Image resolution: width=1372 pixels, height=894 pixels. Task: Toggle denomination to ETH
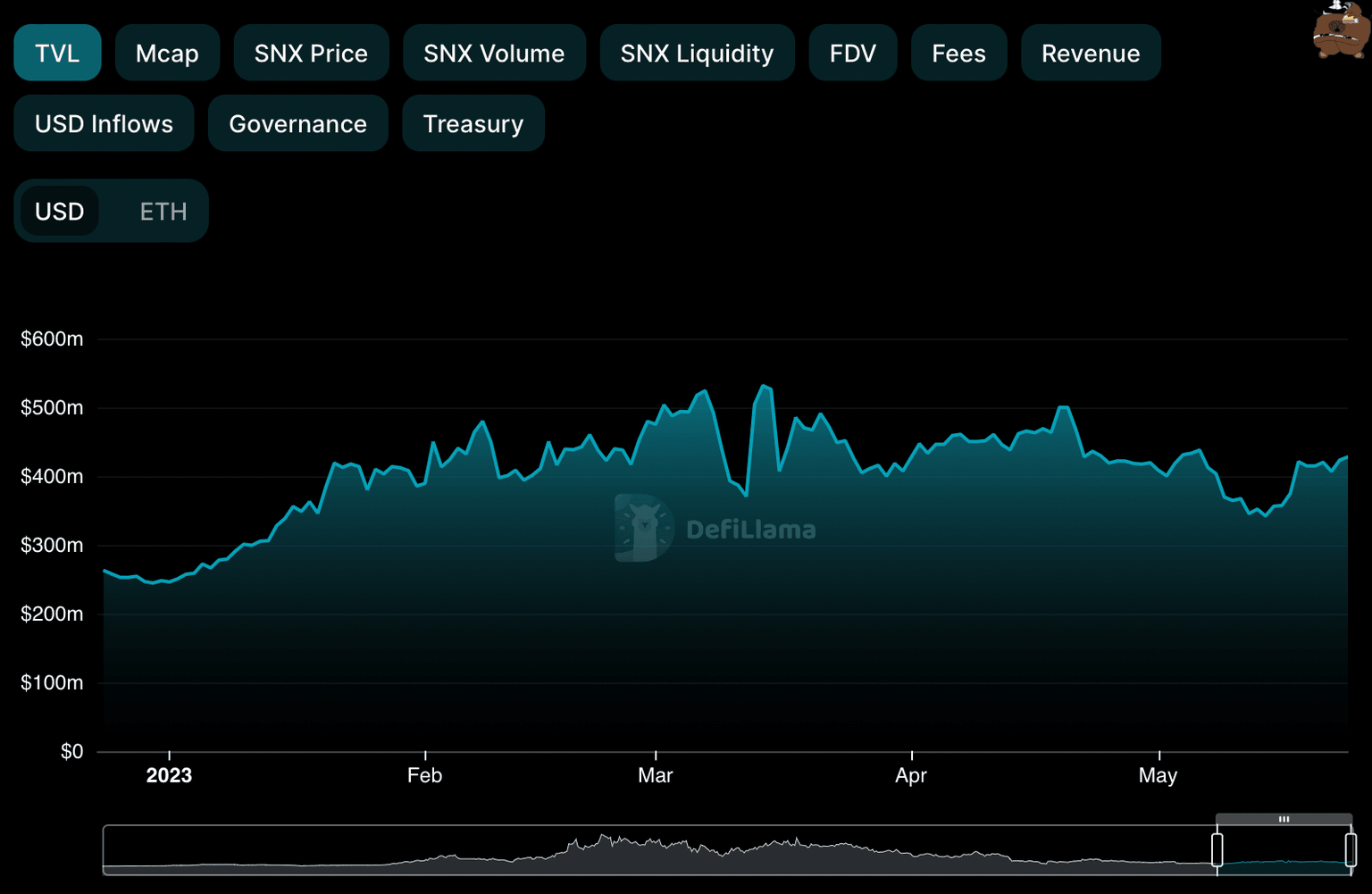point(163,211)
